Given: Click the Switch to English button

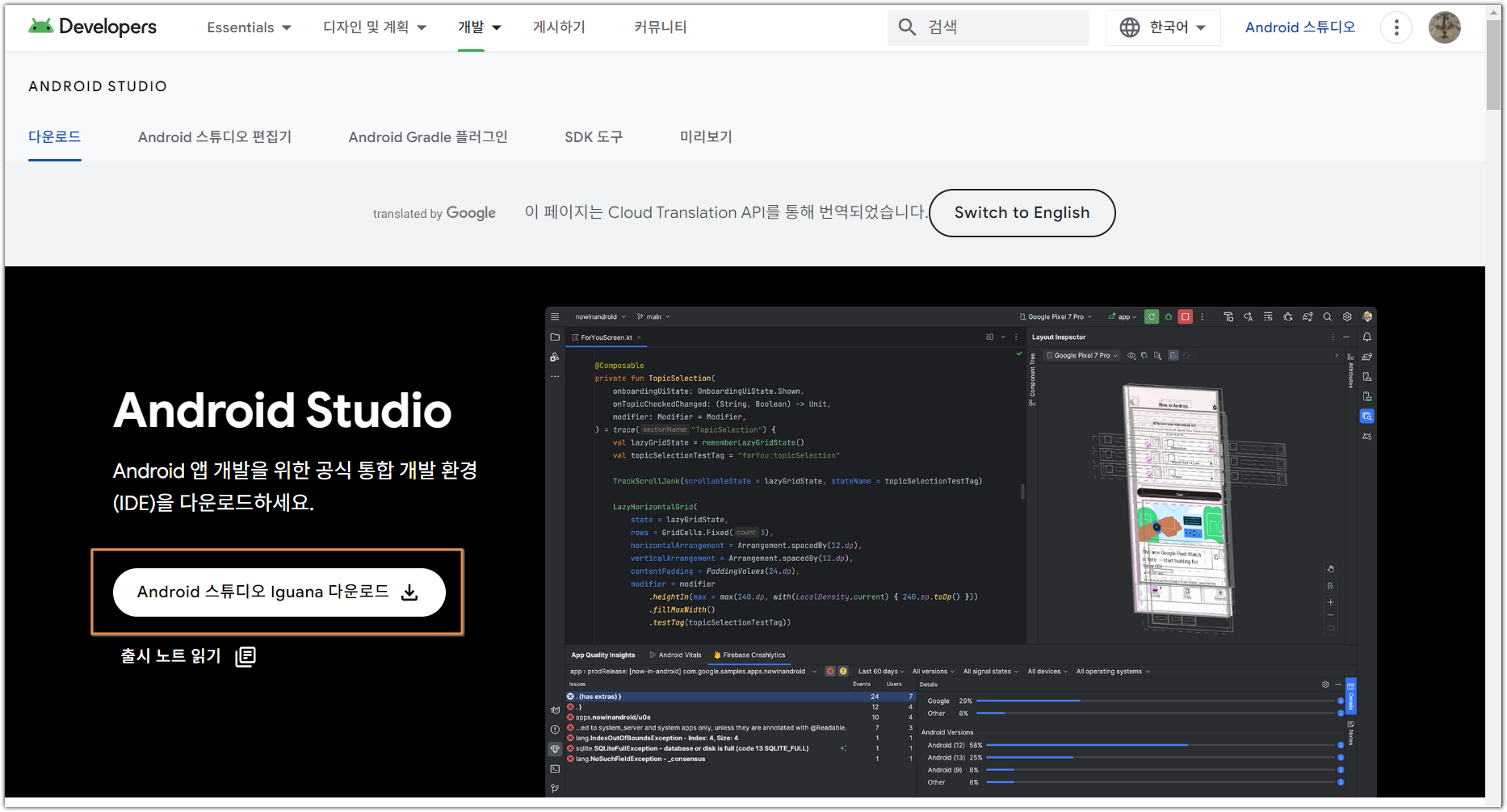Looking at the screenshot, I should 1022,213.
